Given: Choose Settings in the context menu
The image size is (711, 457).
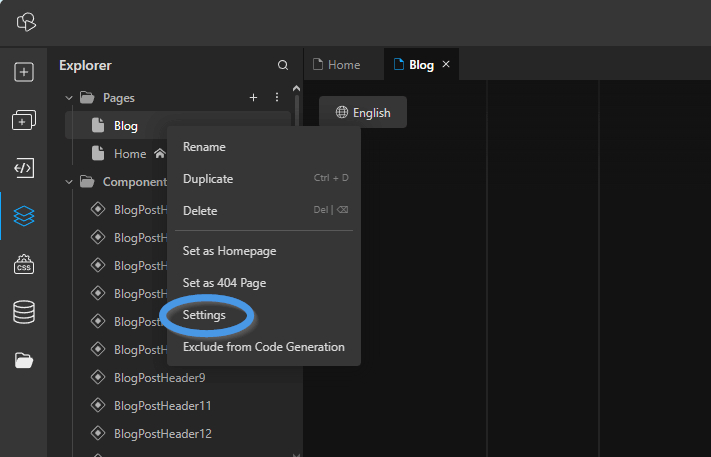Looking at the screenshot, I should (x=204, y=315).
